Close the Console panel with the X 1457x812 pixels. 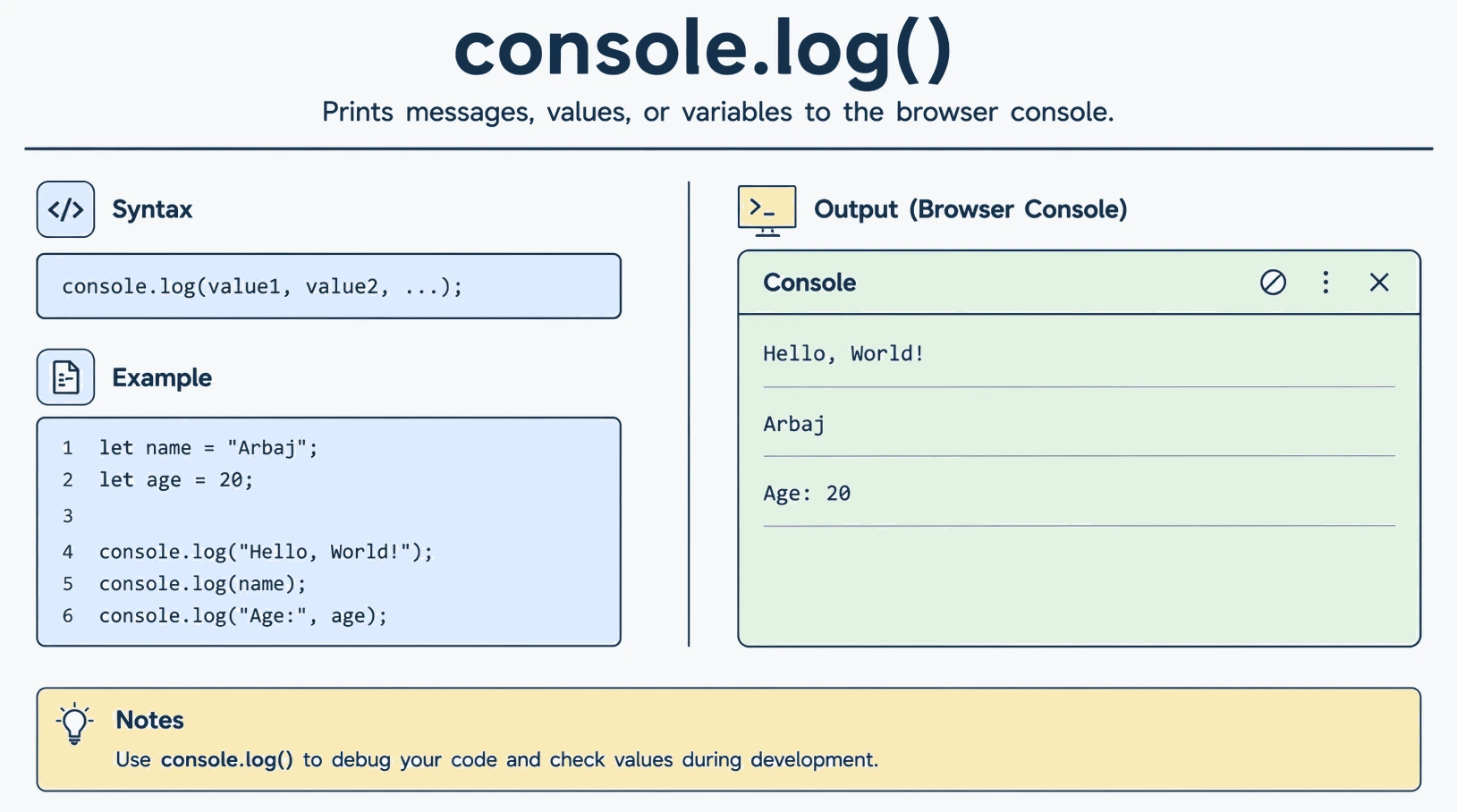point(1379,283)
